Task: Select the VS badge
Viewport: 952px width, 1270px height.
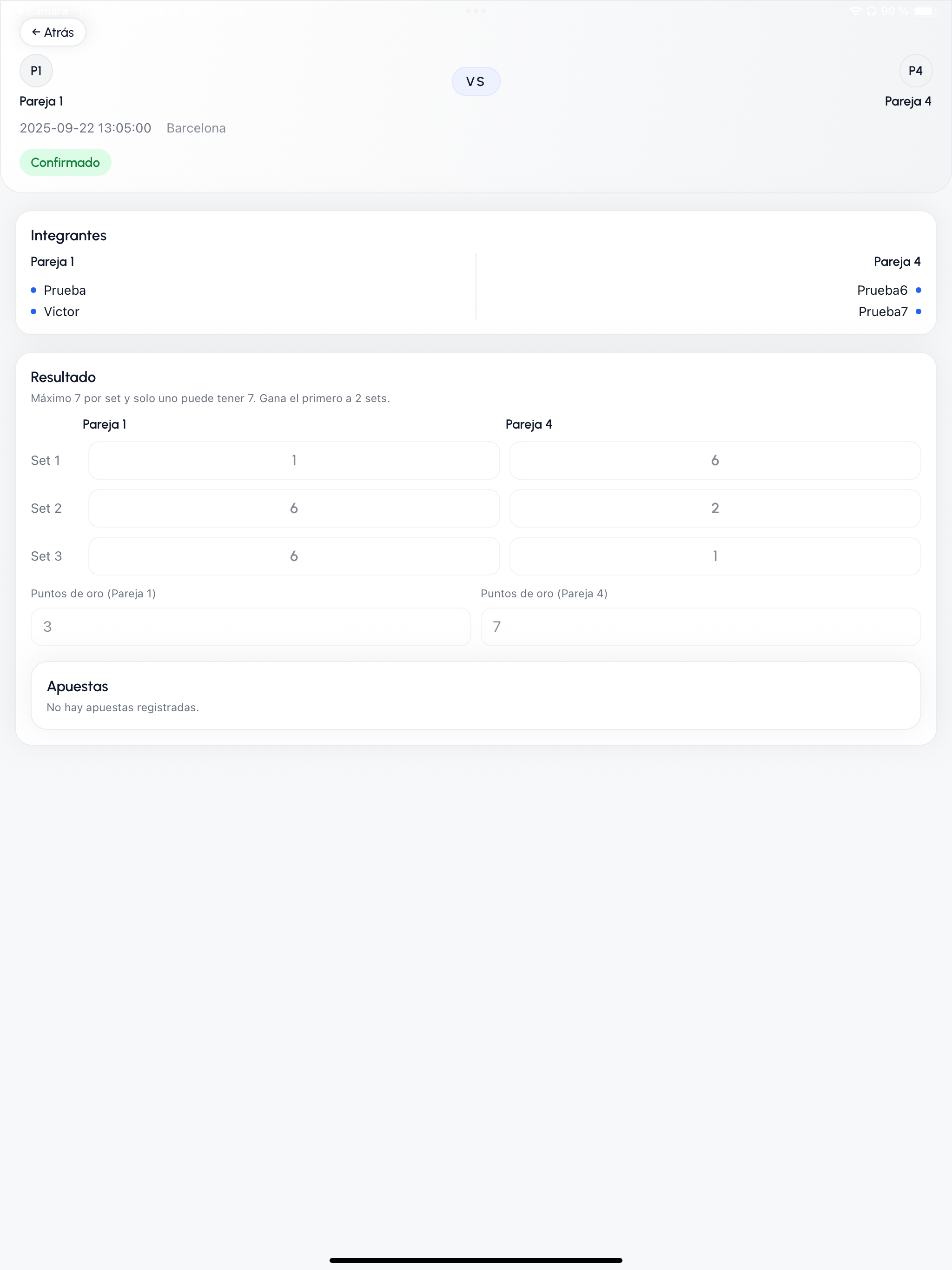Action: tap(476, 81)
